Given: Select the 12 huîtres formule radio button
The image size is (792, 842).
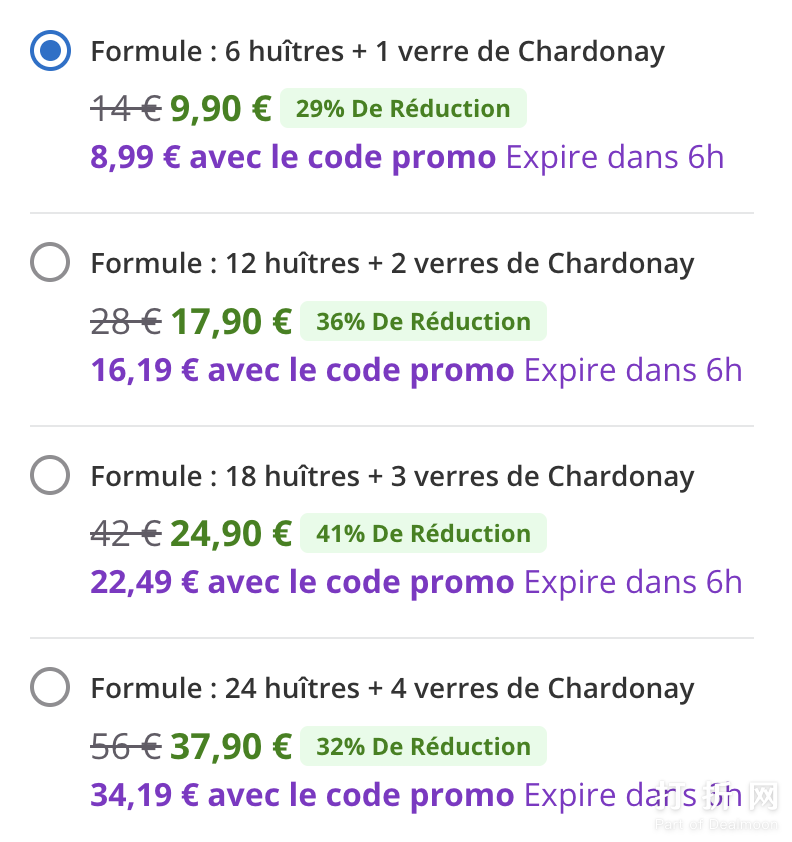Looking at the screenshot, I should click(x=51, y=263).
